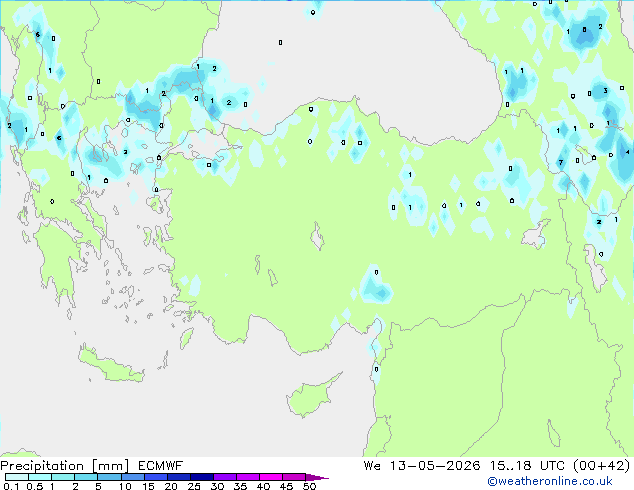Image resolution: width=634 pixels, height=490 pixels.
Task: Click the legend scale label '15'
Action: 148,486
